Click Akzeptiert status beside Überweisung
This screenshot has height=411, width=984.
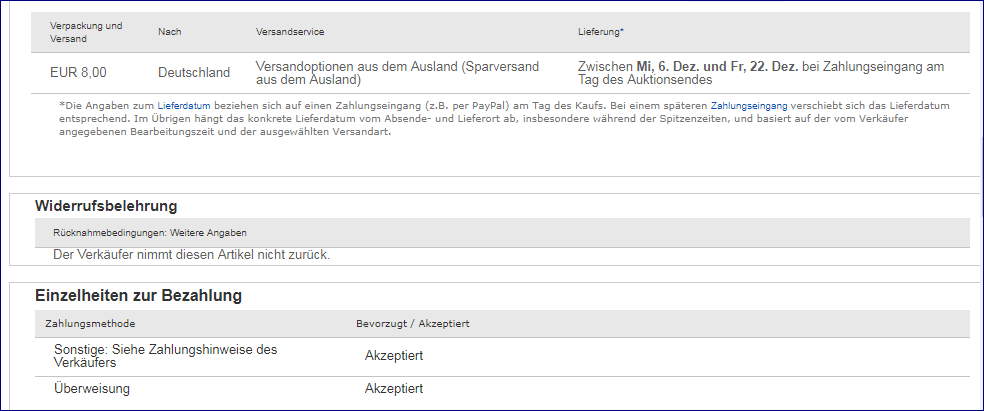394,388
